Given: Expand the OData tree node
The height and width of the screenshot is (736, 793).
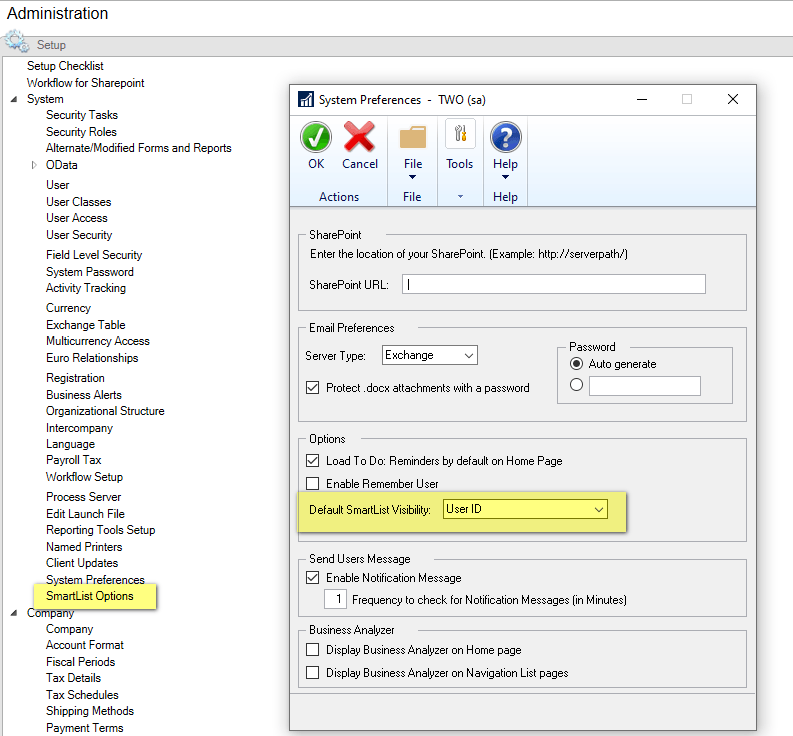Looking at the screenshot, I should click(x=34, y=165).
